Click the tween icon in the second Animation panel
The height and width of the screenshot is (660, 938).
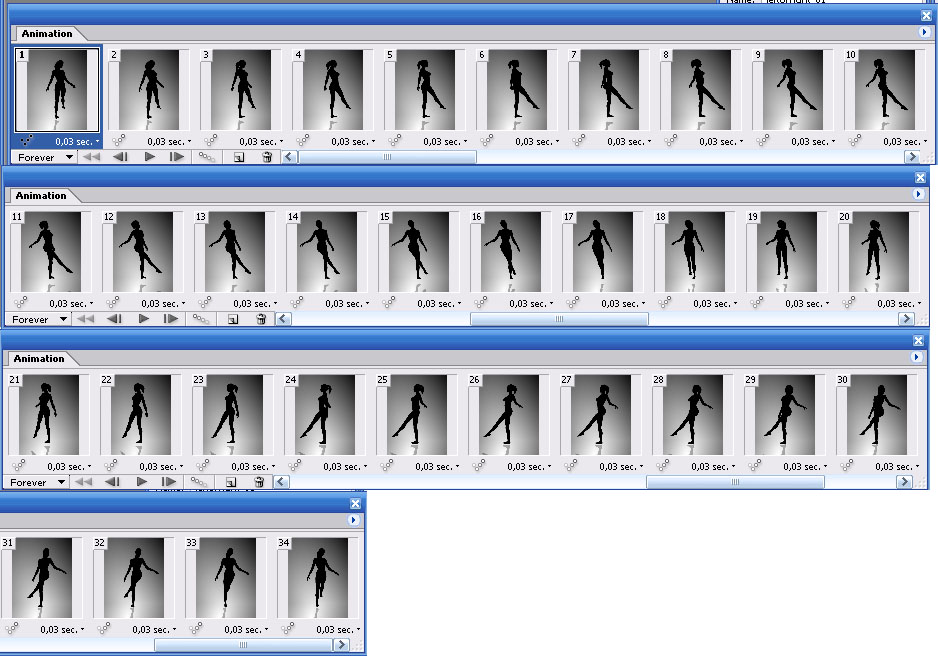coord(200,319)
